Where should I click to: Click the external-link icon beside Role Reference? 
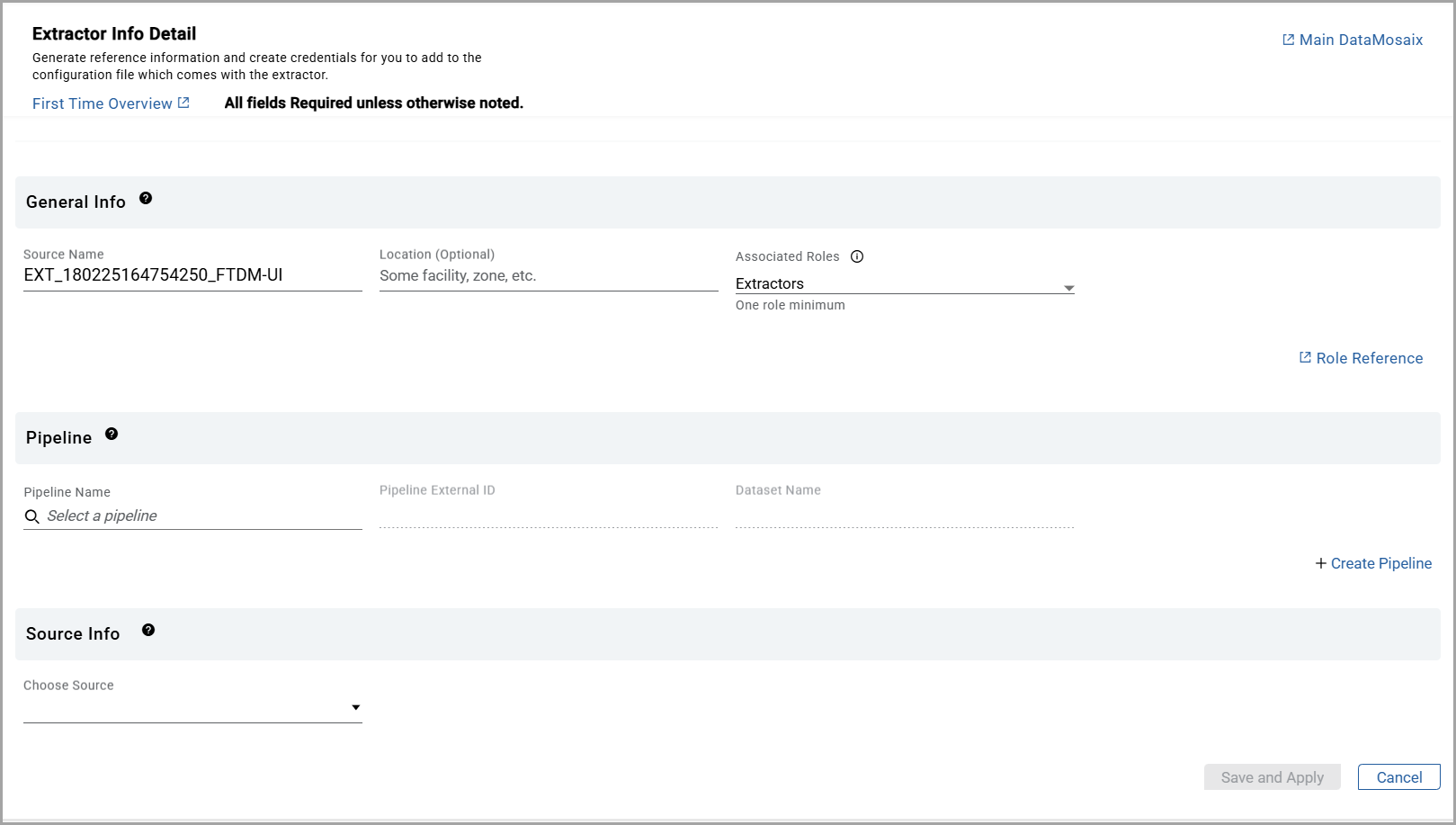click(1305, 358)
